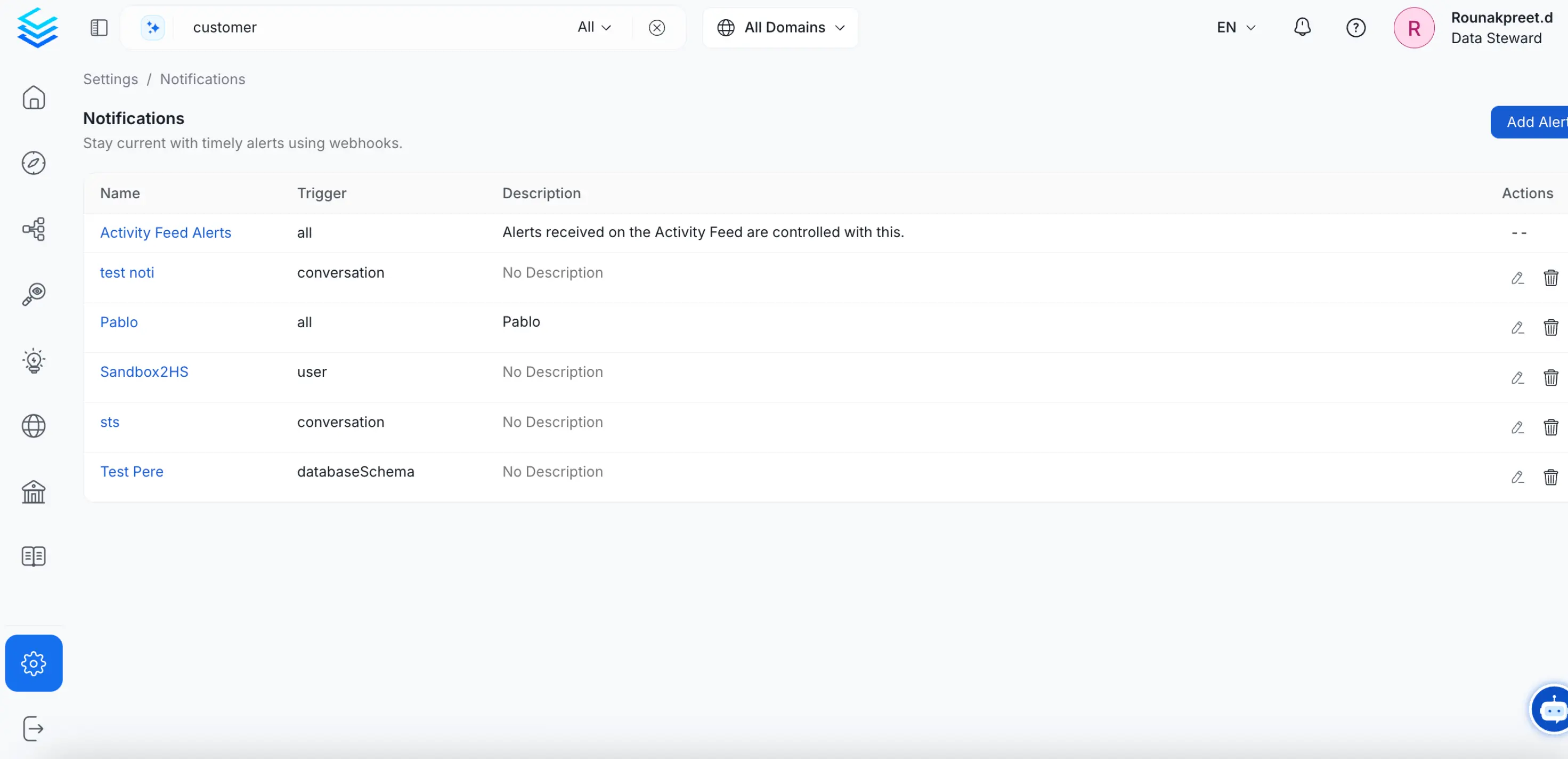Edit the Sandbox2HS alert
The width and height of the screenshot is (1568, 759).
tap(1517, 378)
